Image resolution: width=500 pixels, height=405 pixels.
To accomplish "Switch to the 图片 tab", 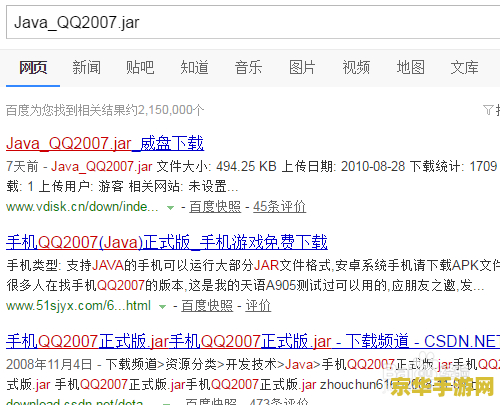I will click(302, 68).
